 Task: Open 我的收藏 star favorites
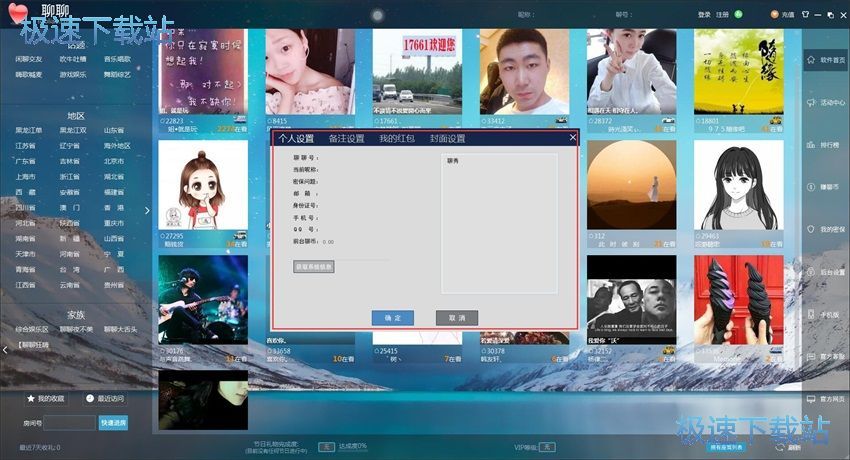coord(46,398)
